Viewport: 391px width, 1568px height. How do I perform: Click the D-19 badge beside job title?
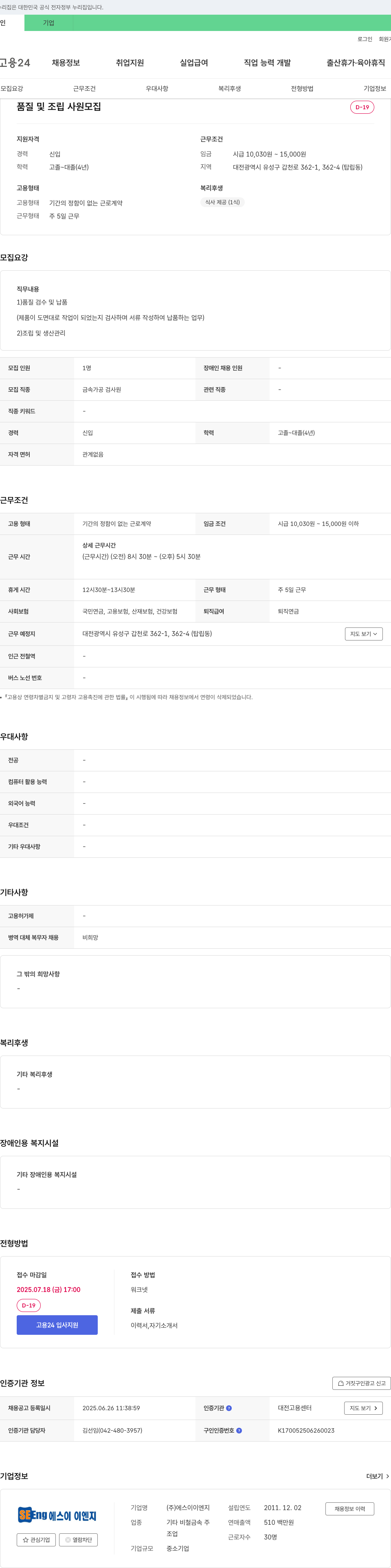click(362, 107)
